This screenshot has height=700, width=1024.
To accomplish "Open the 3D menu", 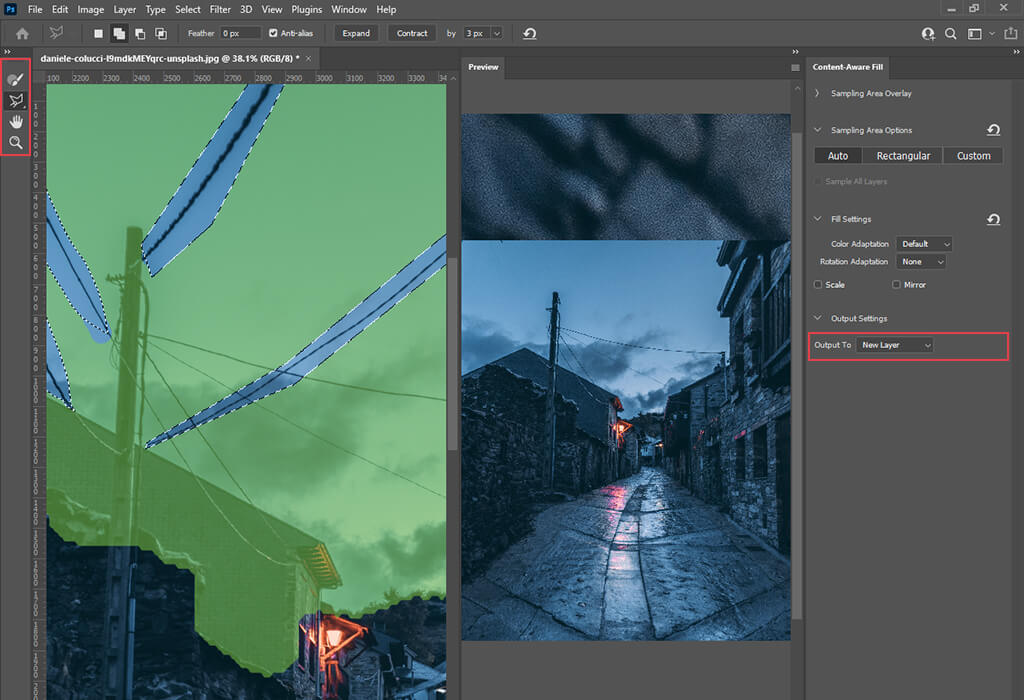I will 246,9.
